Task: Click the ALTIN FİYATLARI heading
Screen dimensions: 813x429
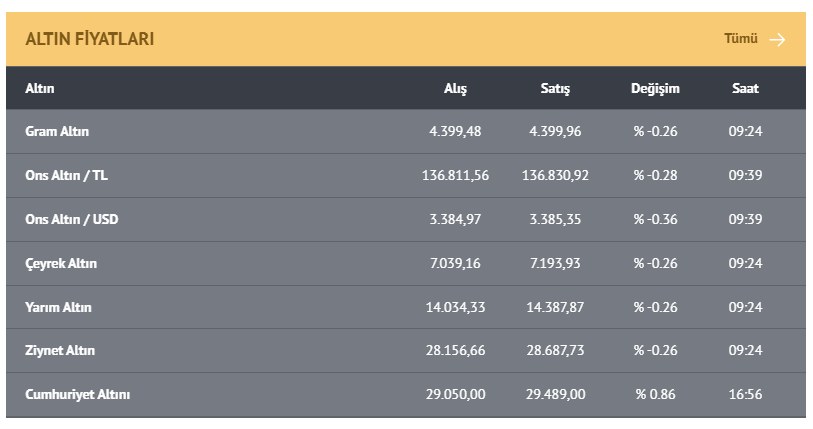Action: click(90, 39)
